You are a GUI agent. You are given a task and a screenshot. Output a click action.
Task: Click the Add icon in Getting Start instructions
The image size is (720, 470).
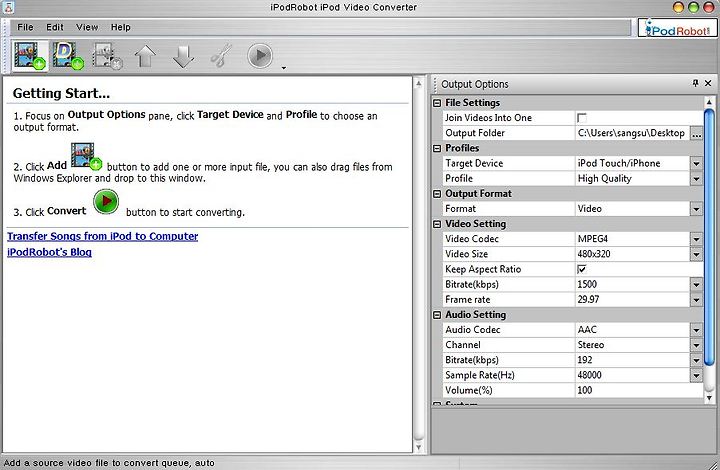(x=86, y=156)
